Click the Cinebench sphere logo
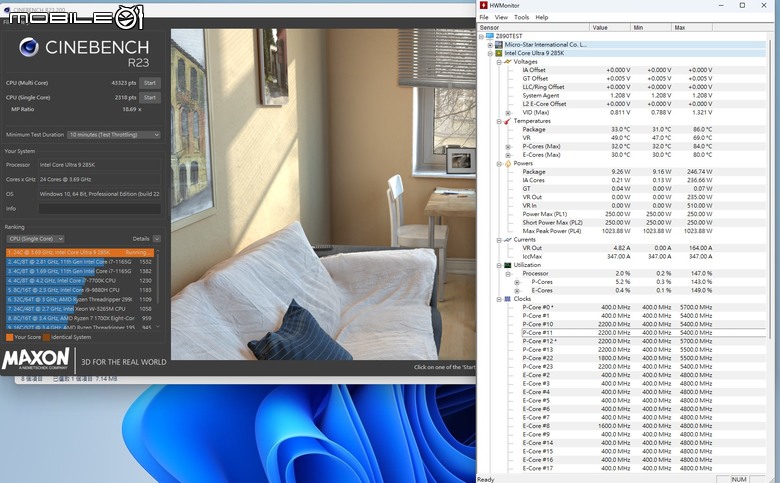The height and width of the screenshot is (483, 780). pos(29,47)
